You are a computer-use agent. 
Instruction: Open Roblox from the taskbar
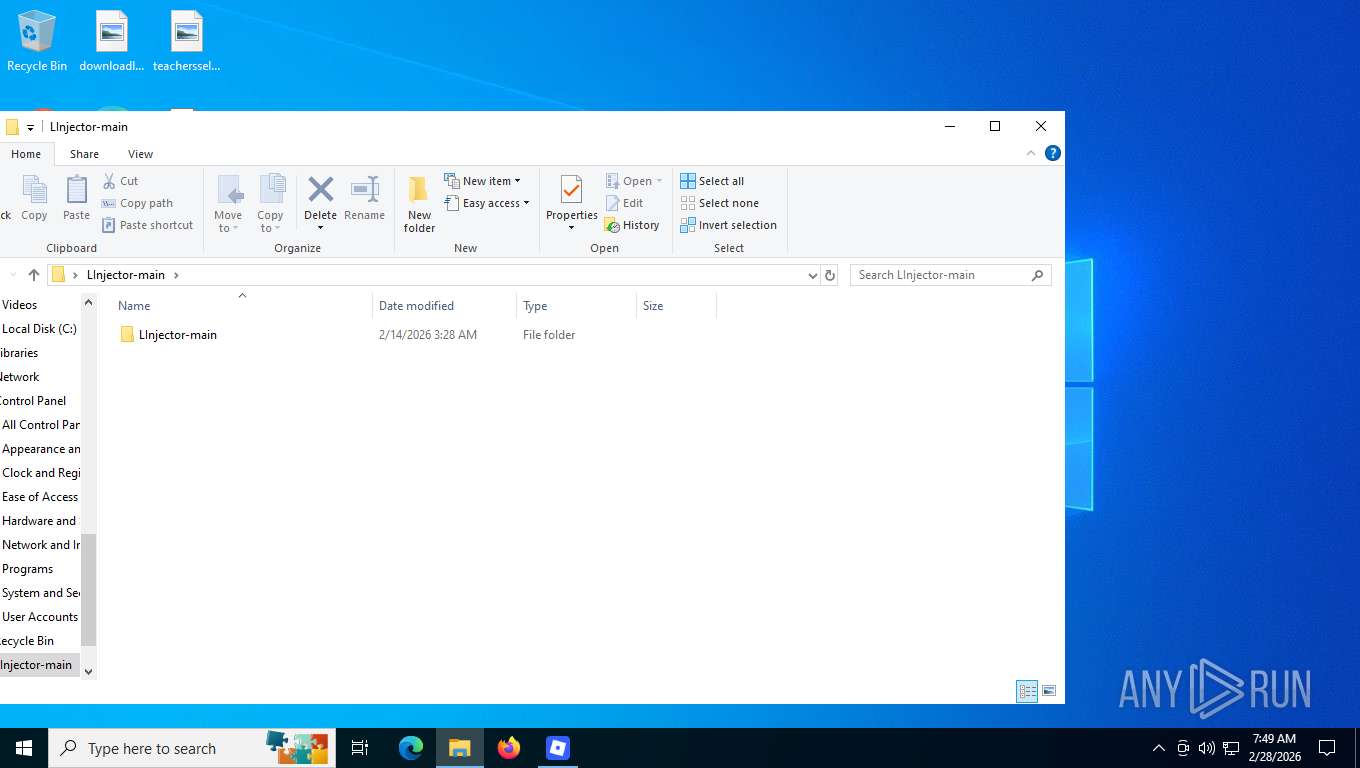pyautogui.click(x=558, y=748)
